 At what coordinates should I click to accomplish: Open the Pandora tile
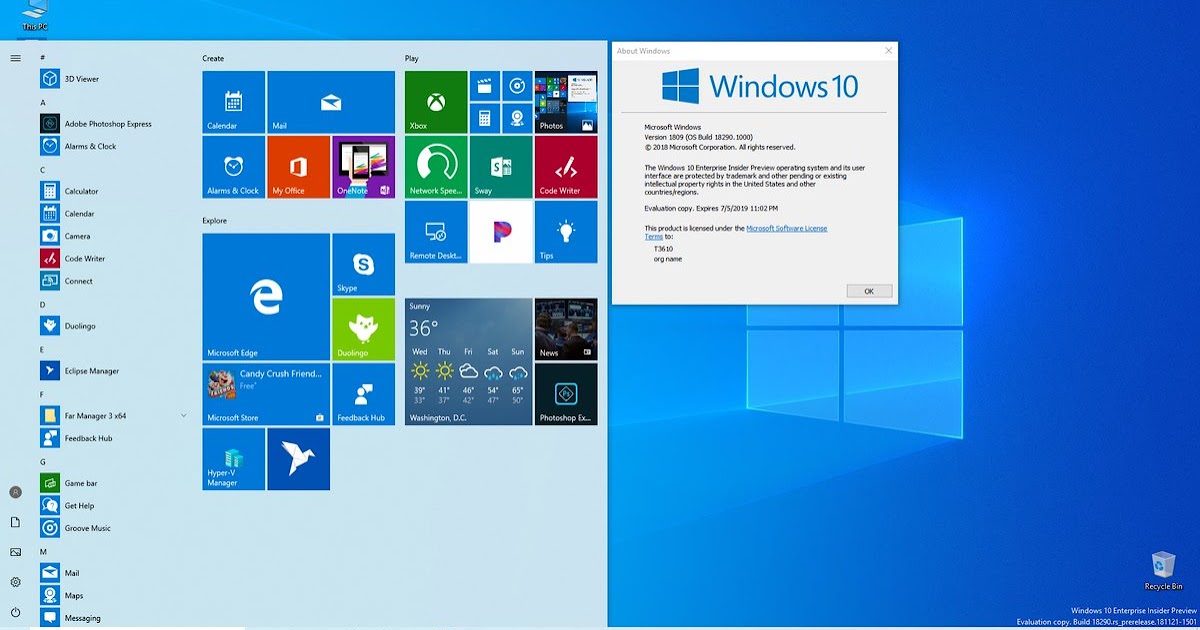coord(500,231)
